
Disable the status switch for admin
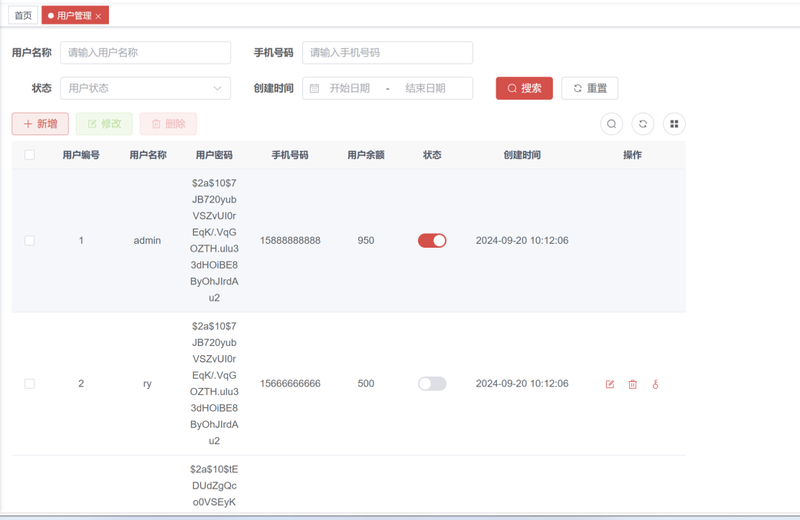tap(432, 241)
